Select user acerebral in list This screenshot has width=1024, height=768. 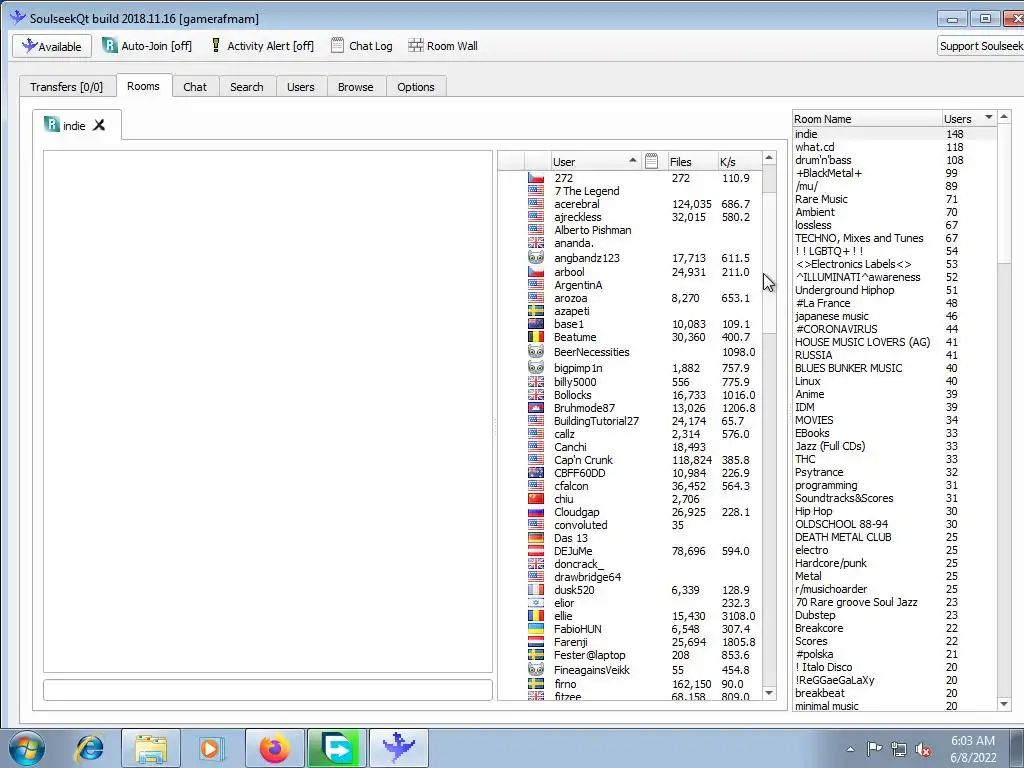(630, 204)
